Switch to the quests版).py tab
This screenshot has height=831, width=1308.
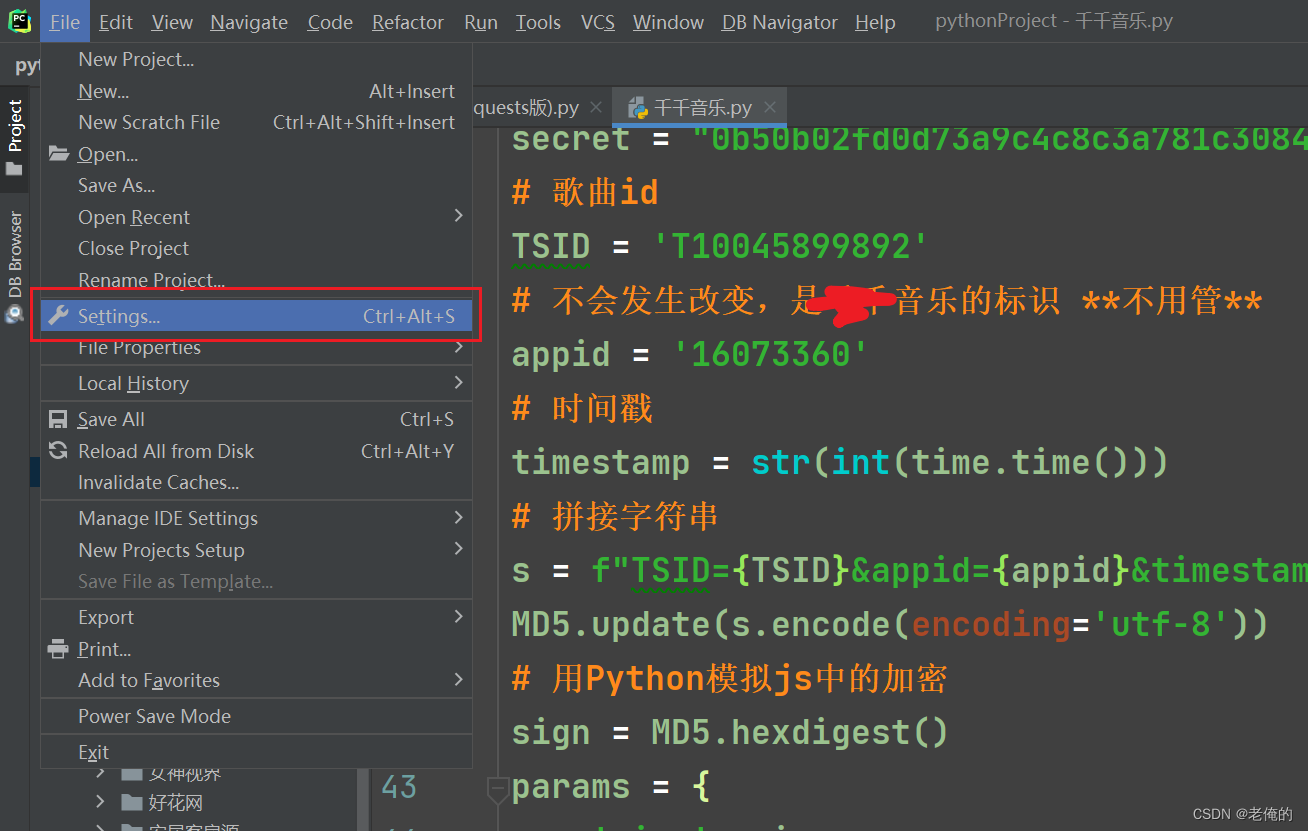tap(538, 107)
